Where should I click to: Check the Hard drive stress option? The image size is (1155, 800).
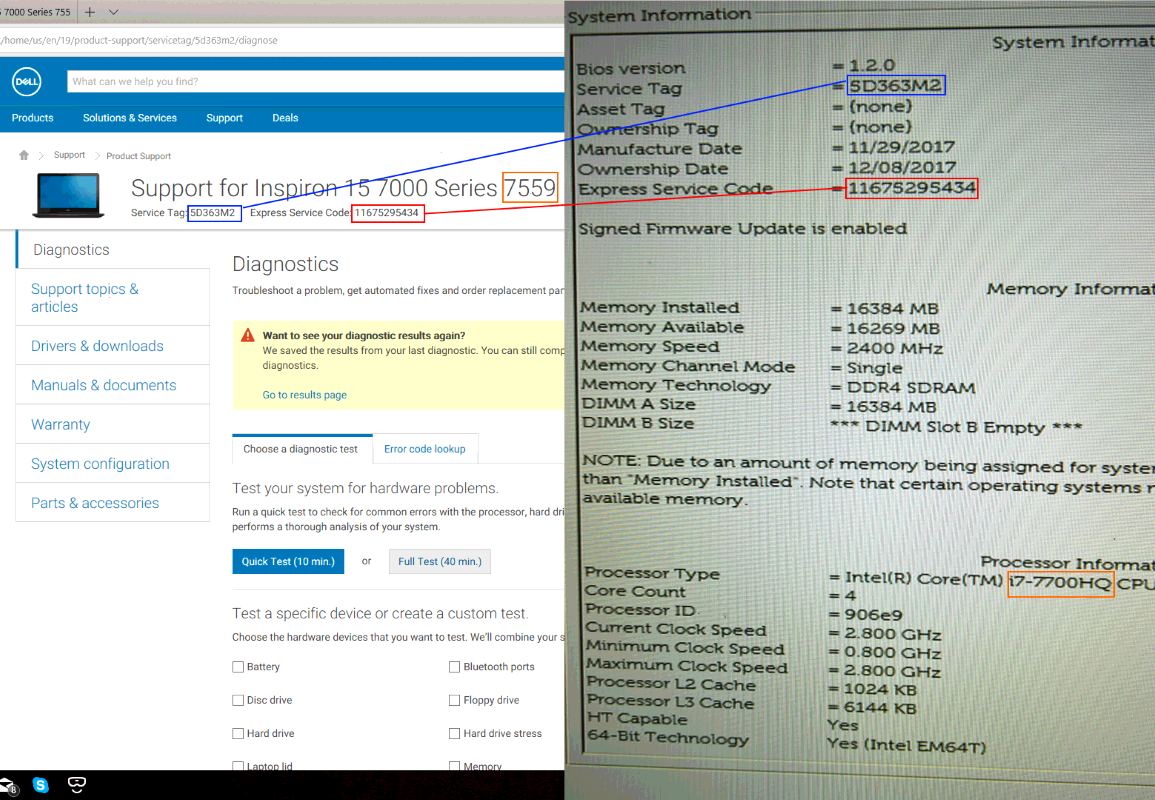454,733
